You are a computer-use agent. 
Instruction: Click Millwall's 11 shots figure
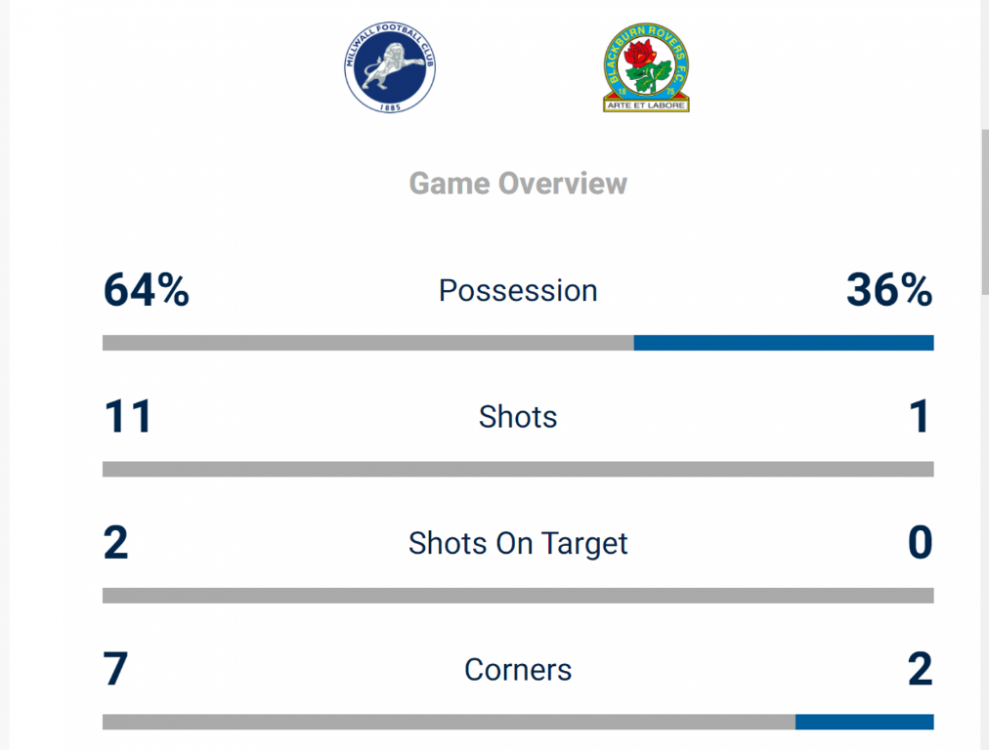(x=127, y=417)
